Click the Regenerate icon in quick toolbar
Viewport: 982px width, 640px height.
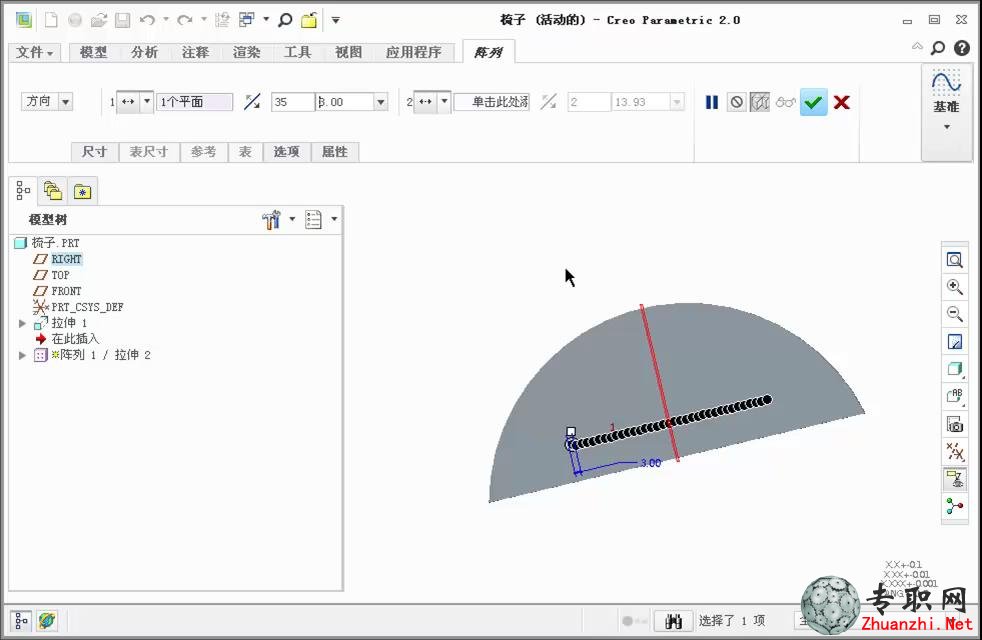click(222, 20)
